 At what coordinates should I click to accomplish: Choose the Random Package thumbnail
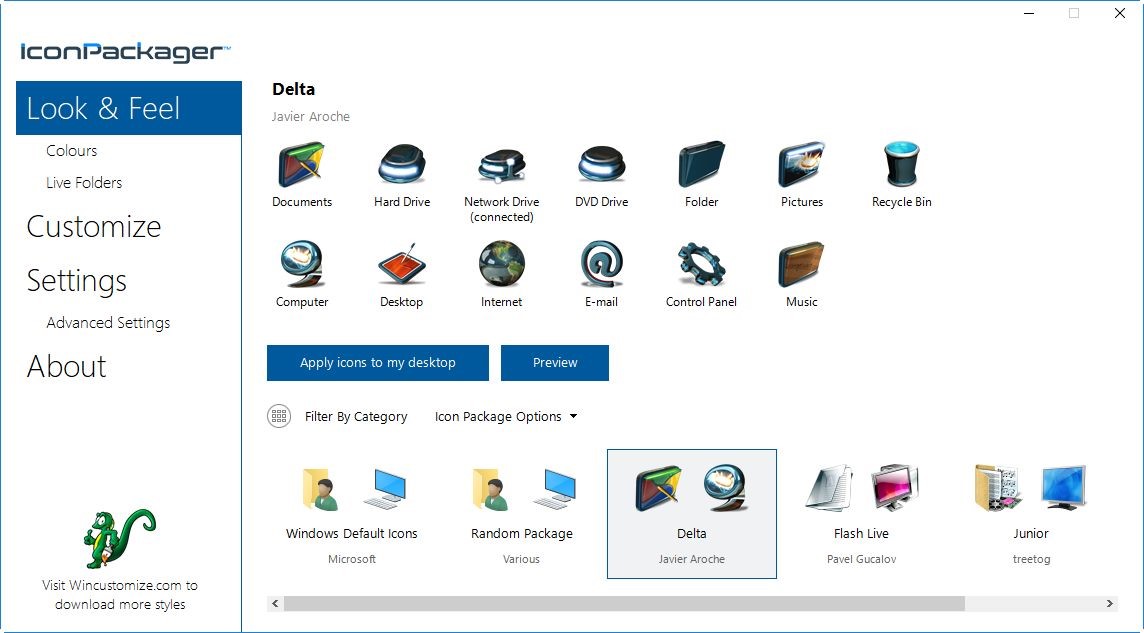coord(522,513)
